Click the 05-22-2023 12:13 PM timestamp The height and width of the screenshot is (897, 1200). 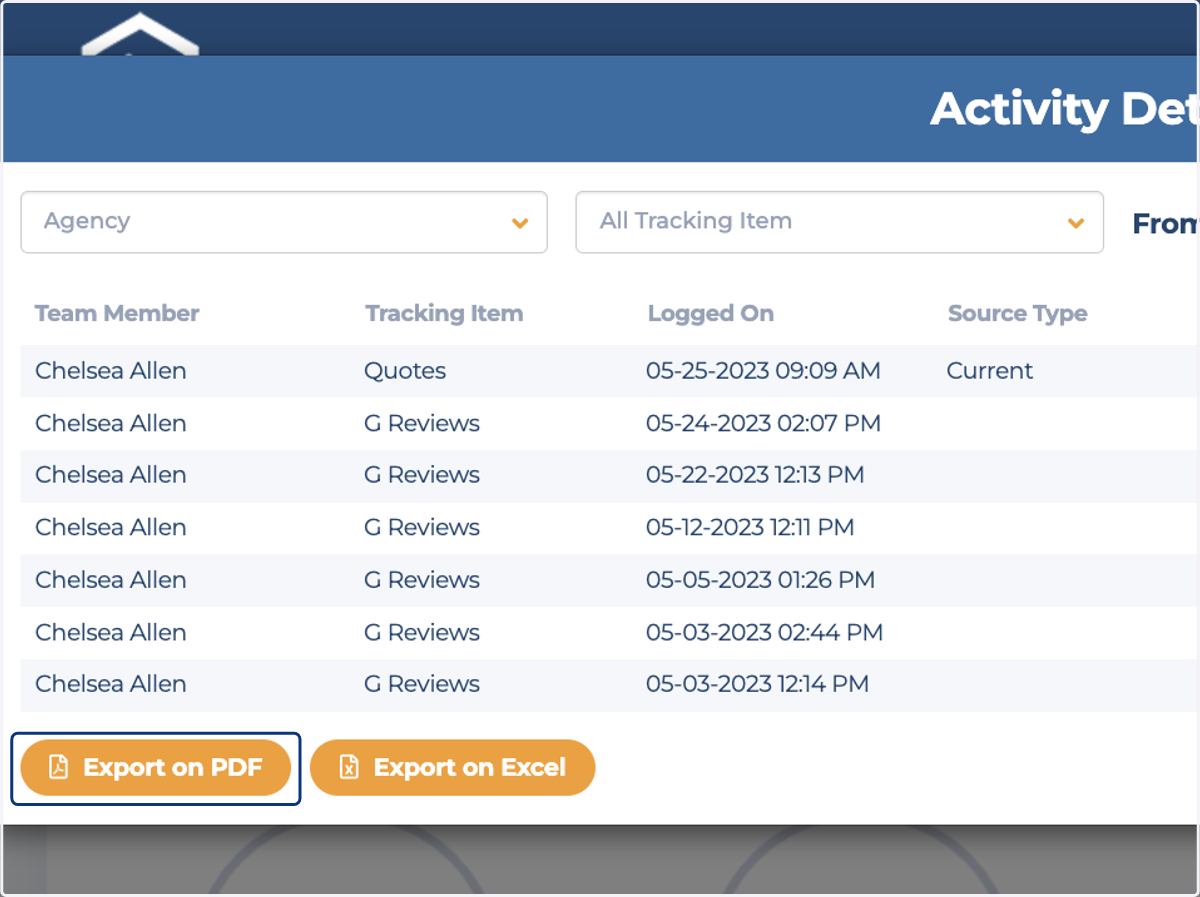pyautogui.click(x=755, y=475)
